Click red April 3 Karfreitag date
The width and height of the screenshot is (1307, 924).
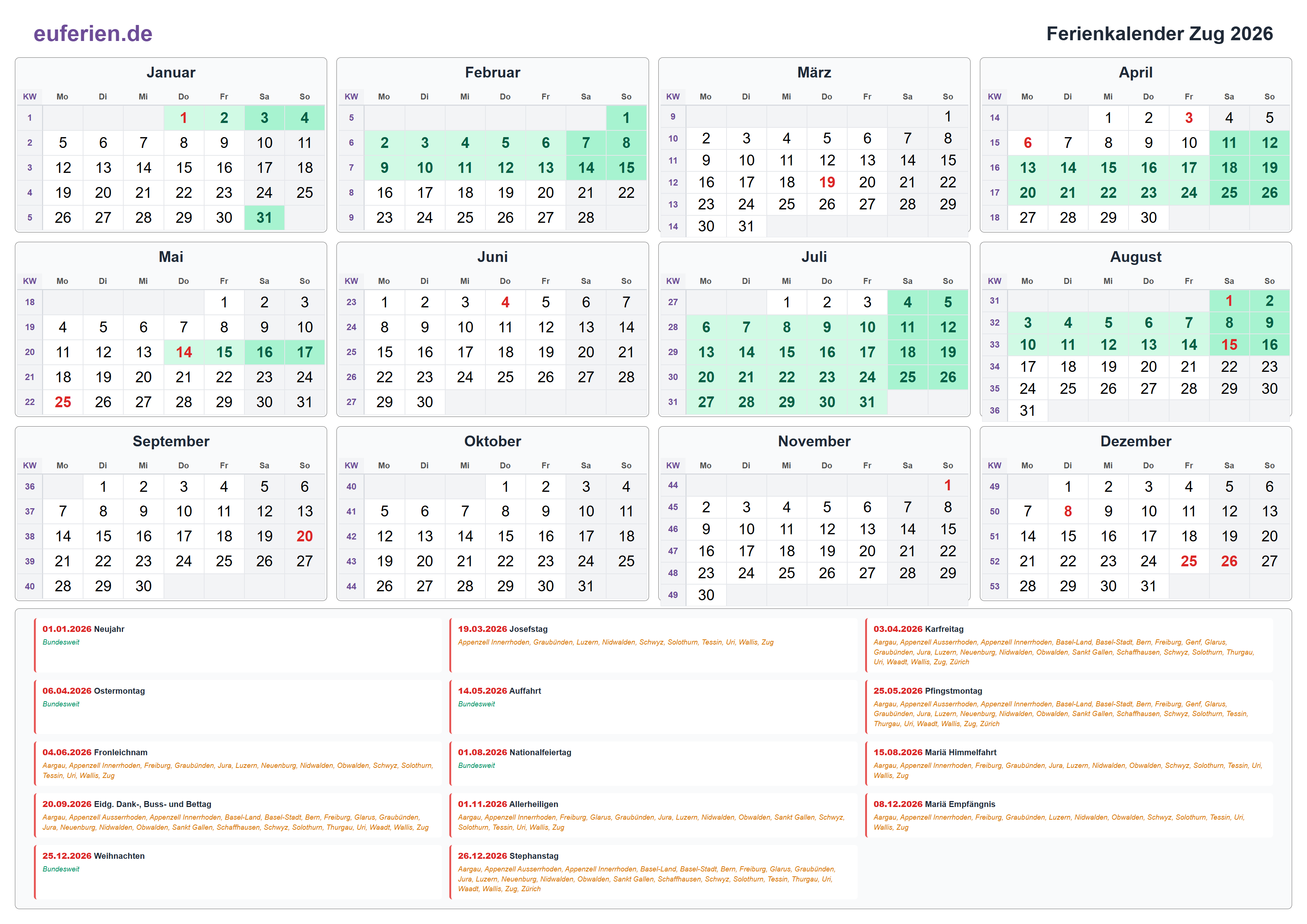[1189, 118]
